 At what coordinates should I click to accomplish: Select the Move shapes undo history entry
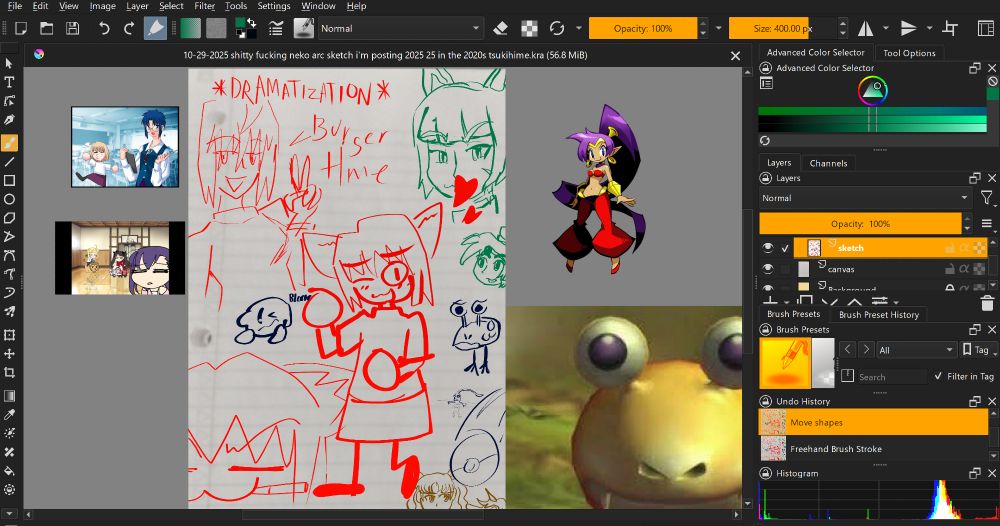tap(873, 422)
